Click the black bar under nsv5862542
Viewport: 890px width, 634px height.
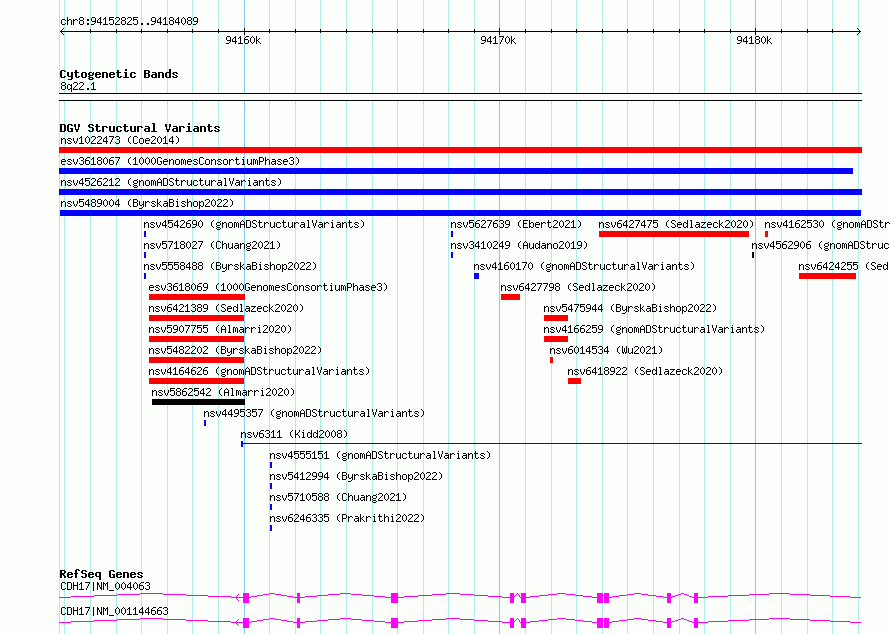tap(198, 402)
